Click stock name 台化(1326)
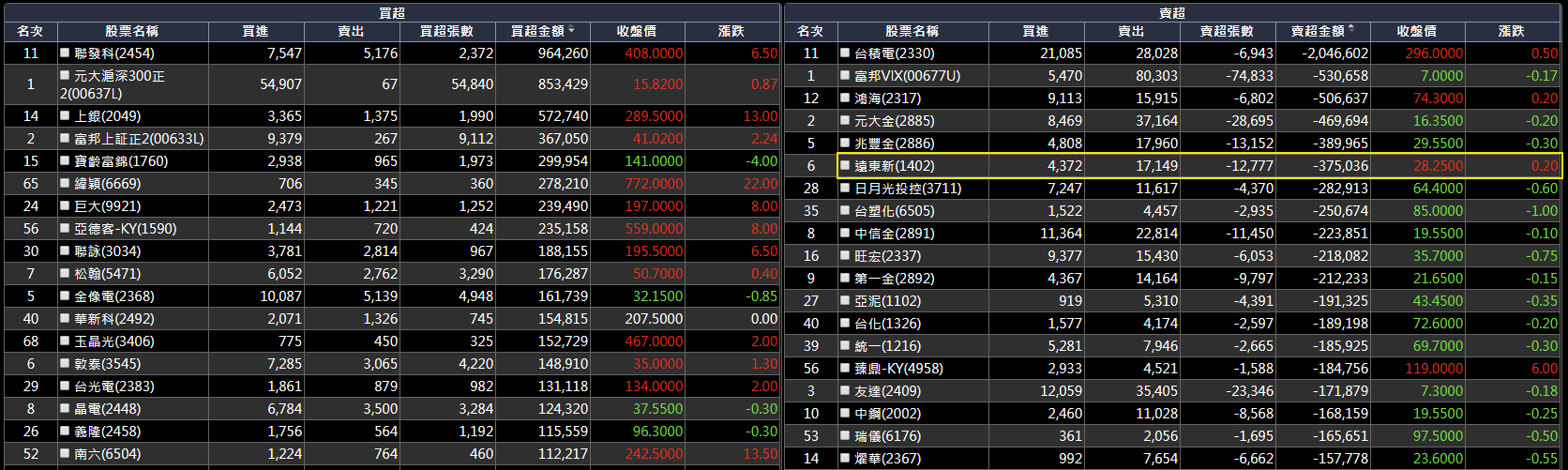The height and width of the screenshot is (470, 1568). click(888, 324)
